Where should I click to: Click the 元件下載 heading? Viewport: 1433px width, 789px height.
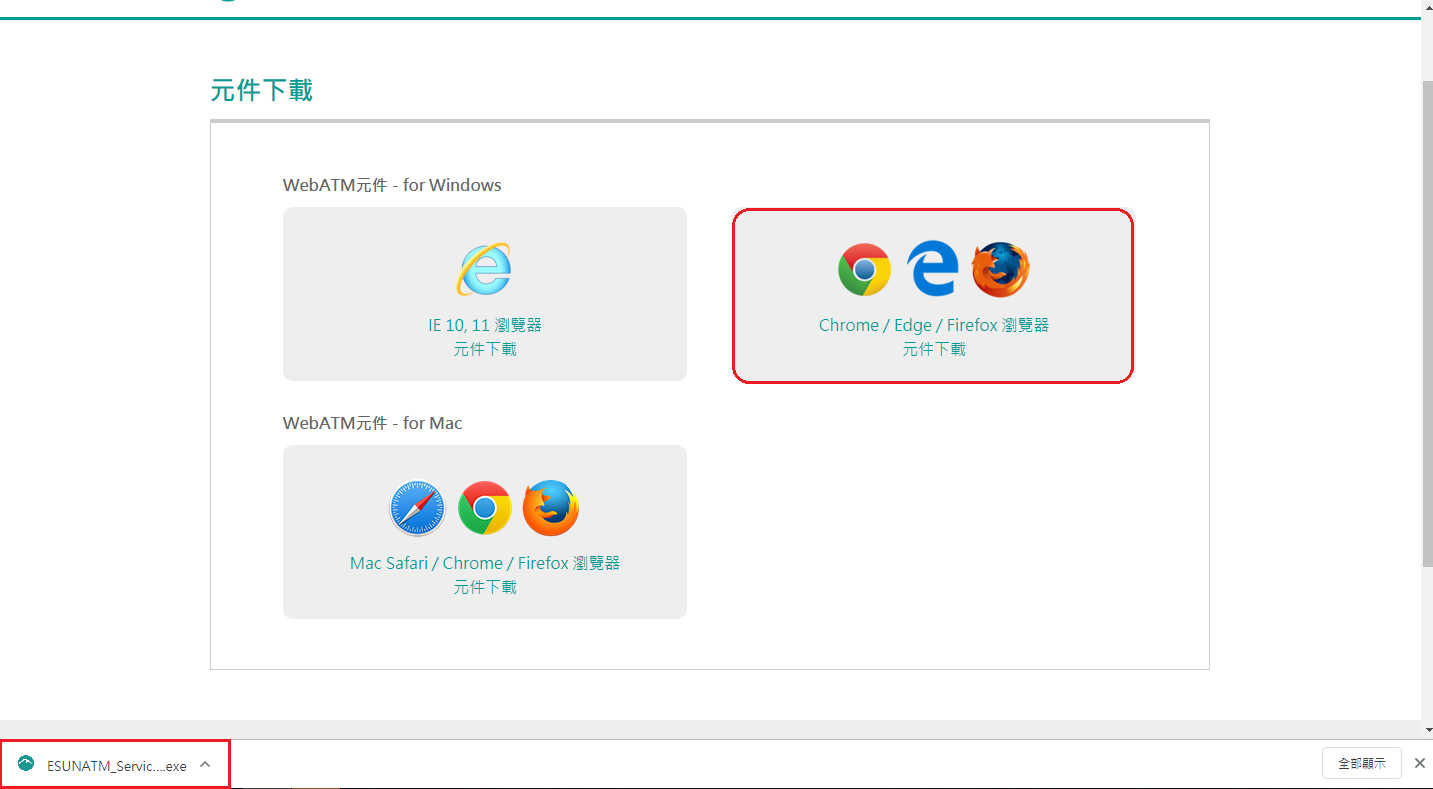[x=262, y=90]
